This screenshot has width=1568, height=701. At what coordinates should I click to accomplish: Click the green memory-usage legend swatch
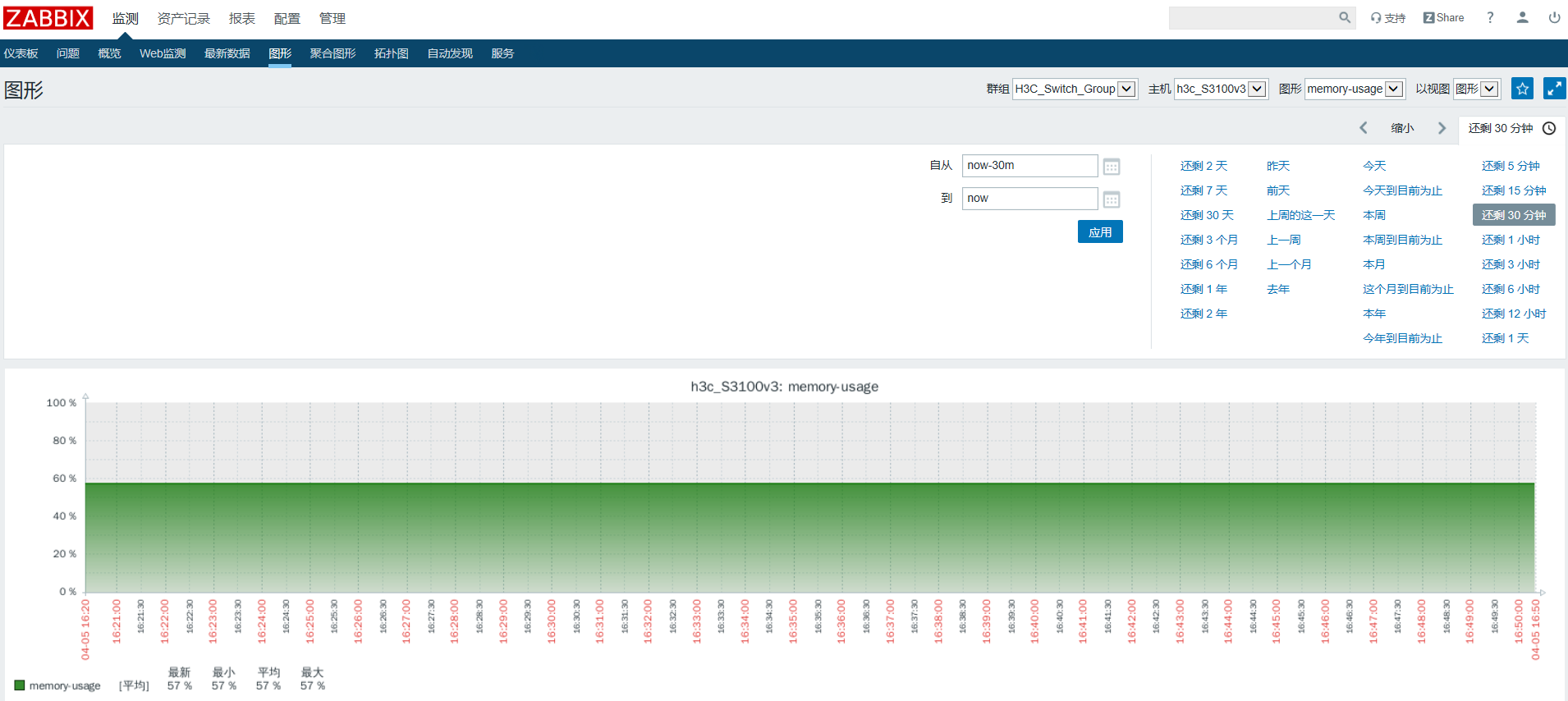tap(20, 685)
